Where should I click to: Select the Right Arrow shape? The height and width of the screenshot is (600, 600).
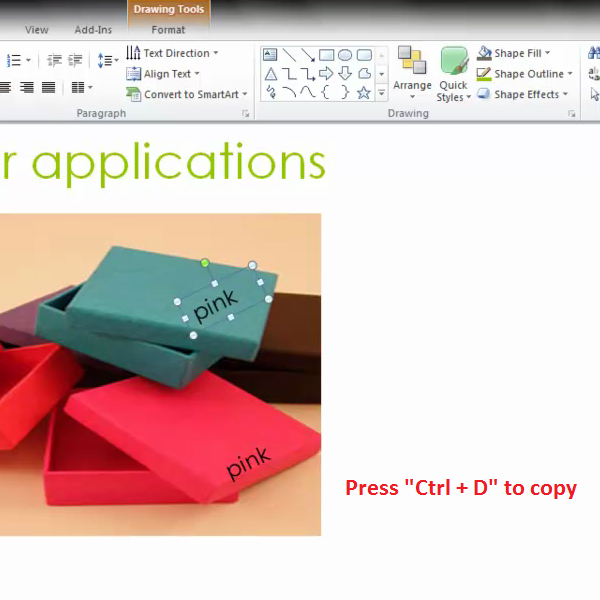[326, 73]
